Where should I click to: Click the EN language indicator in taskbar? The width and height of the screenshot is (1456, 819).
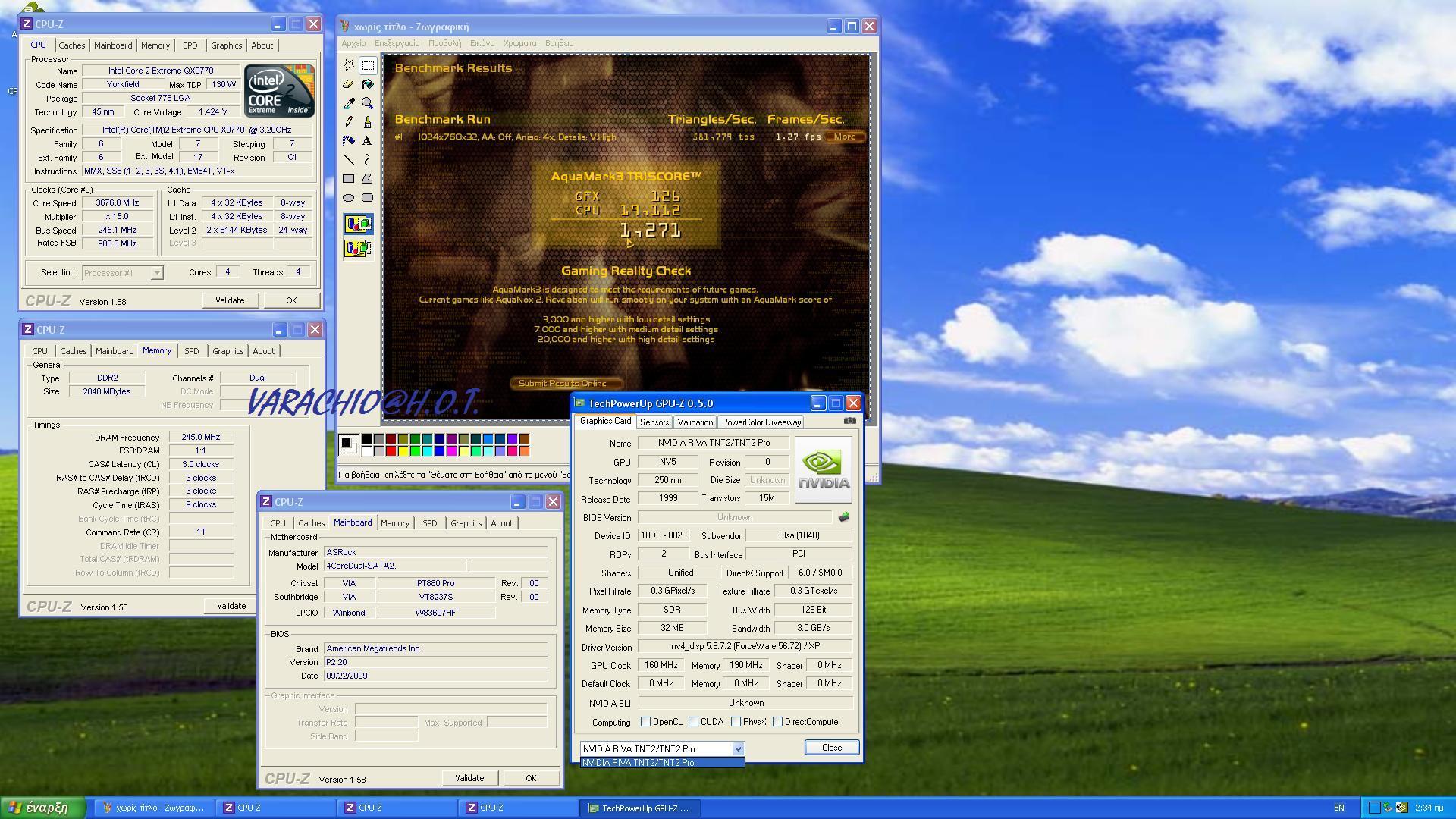click(1339, 808)
